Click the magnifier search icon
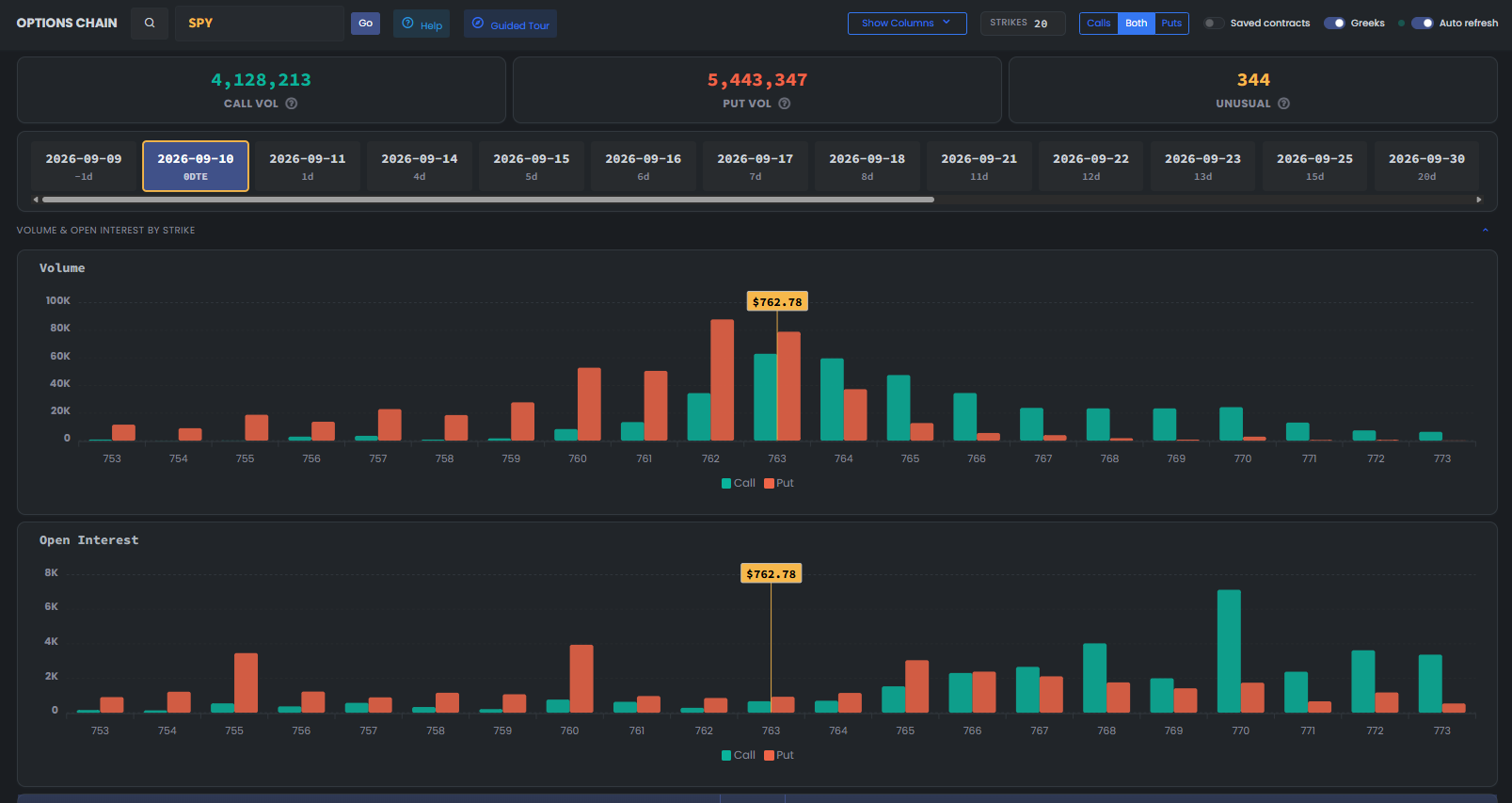 pyautogui.click(x=150, y=23)
